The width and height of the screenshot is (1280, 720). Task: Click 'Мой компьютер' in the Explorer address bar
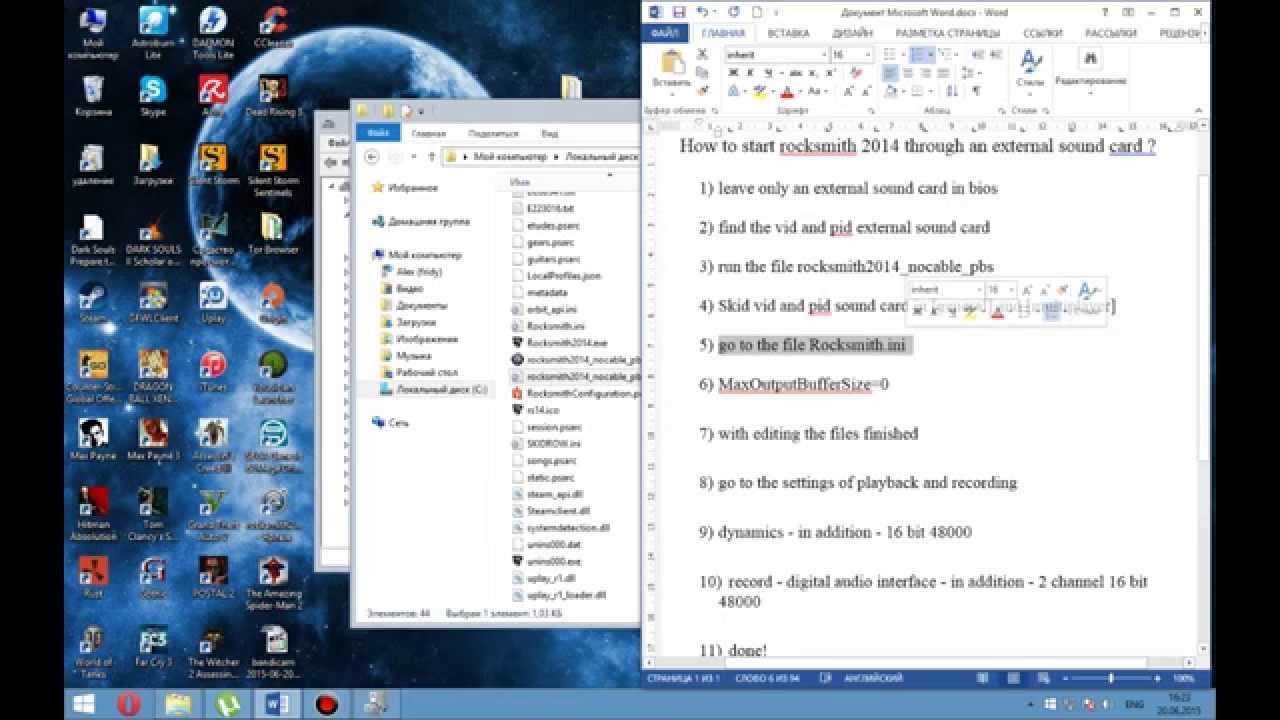[x=511, y=157]
